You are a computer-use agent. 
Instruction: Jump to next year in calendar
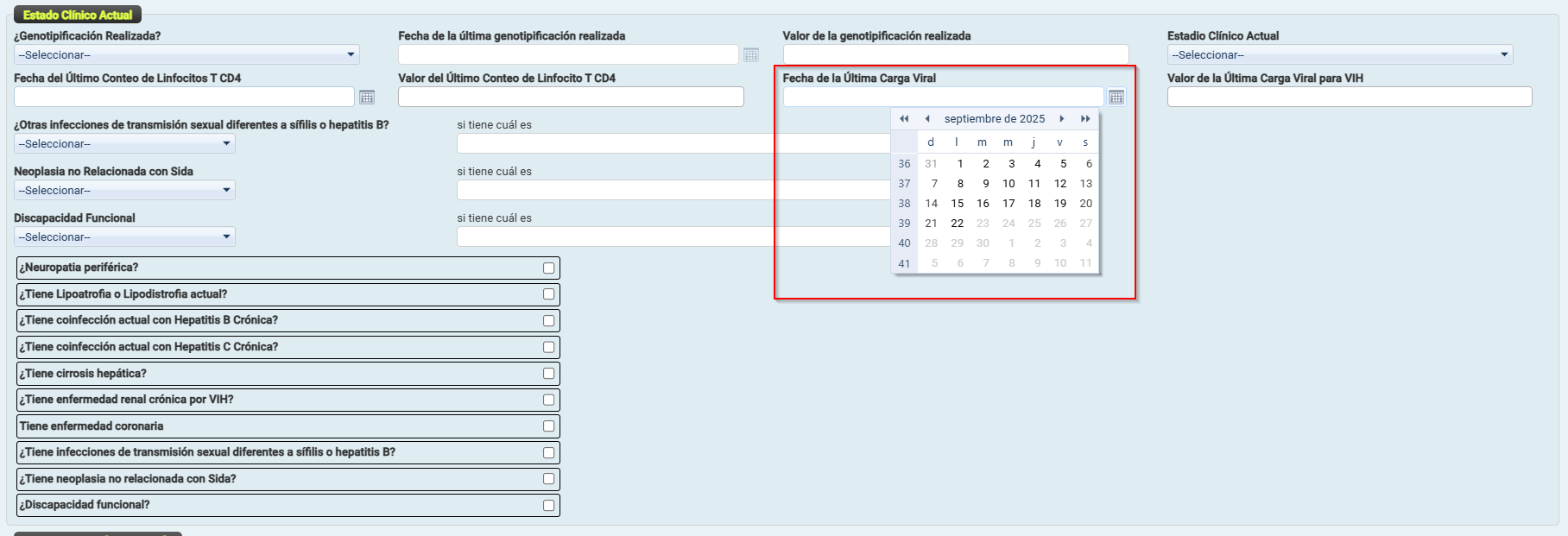click(x=1085, y=119)
